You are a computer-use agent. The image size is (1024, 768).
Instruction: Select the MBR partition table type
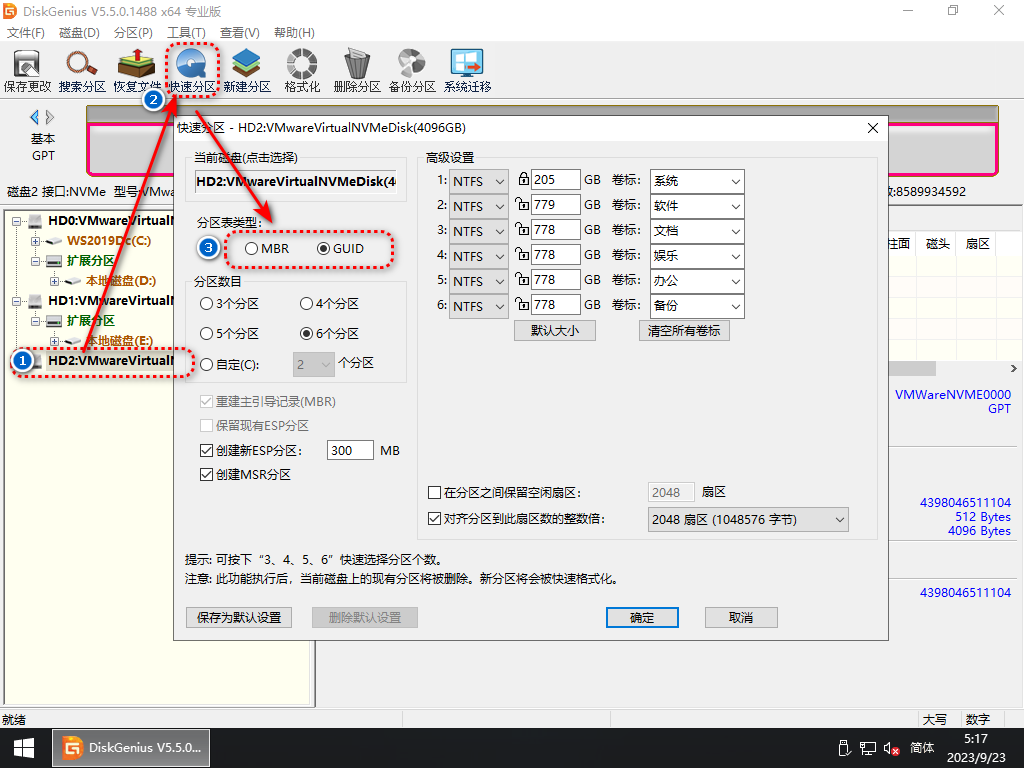[252, 248]
